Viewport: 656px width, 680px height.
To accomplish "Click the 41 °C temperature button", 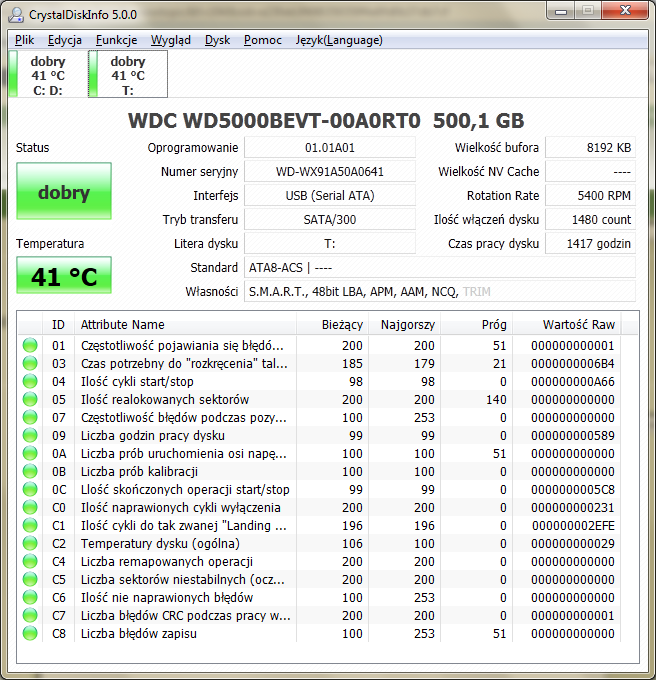I will 64,275.
